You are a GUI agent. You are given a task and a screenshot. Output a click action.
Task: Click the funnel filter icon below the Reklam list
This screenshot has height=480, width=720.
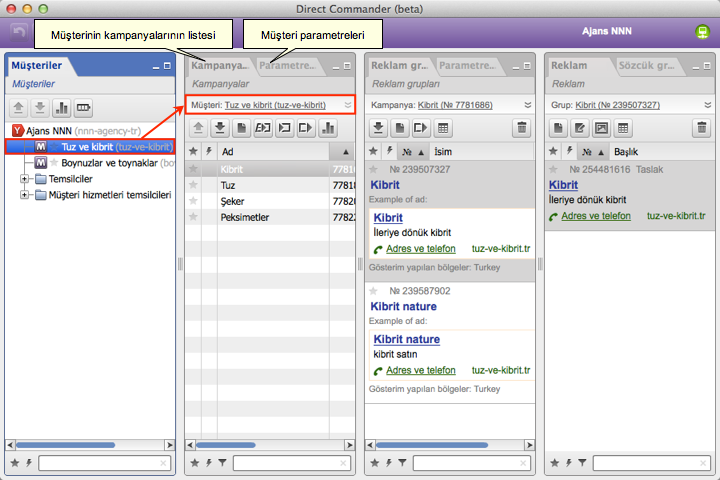tap(583, 463)
